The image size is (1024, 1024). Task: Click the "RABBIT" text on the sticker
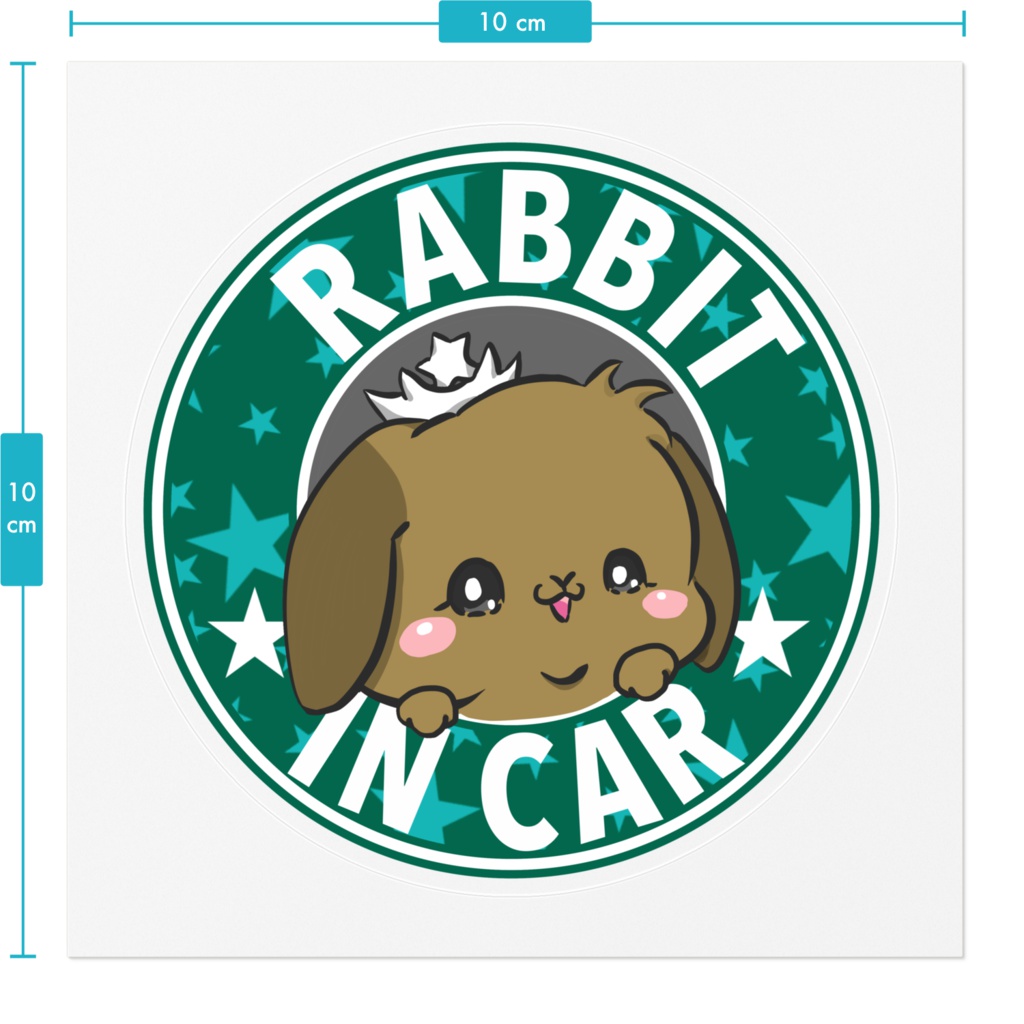pos(537,280)
